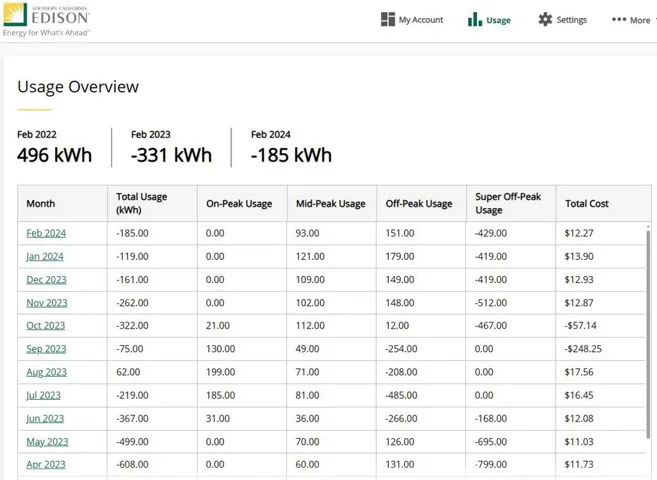Click the Settings gear icon
The image size is (657, 480).
pos(545,19)
